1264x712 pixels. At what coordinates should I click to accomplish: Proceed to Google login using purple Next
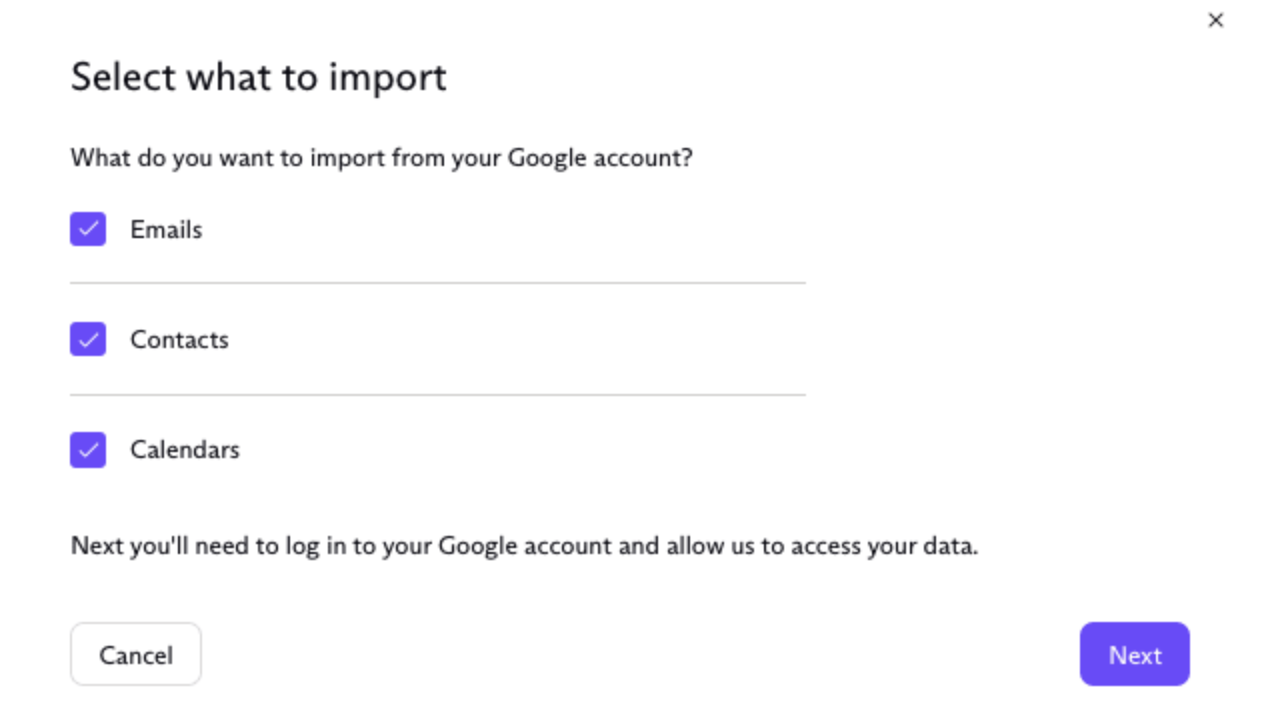[1134, 654]
